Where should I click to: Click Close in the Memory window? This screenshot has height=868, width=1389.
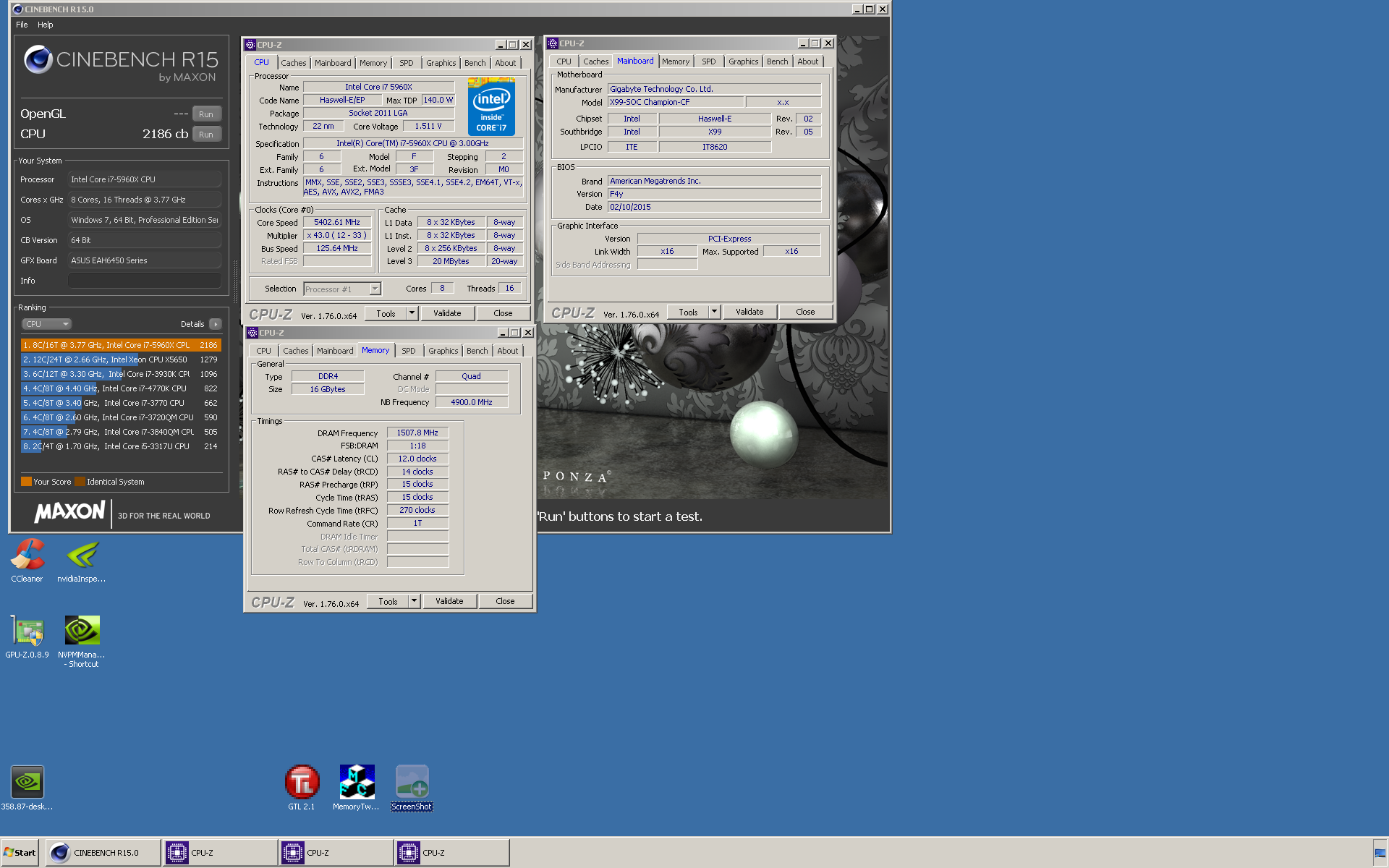tap(505, 601)
